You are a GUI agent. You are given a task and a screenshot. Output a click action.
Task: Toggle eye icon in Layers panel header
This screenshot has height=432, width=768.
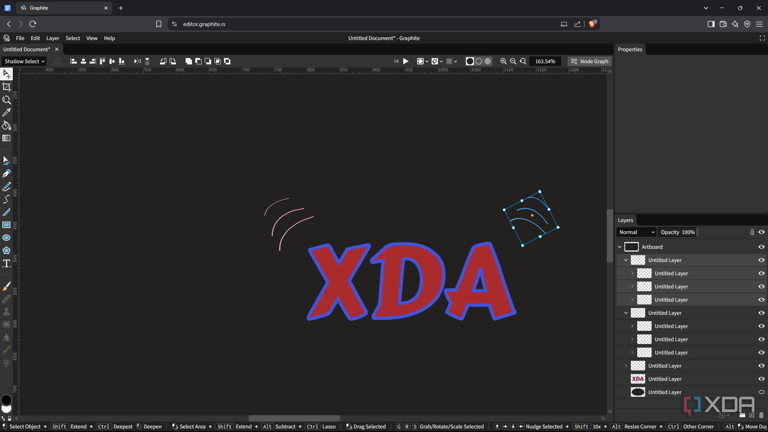tap(761, 232)
